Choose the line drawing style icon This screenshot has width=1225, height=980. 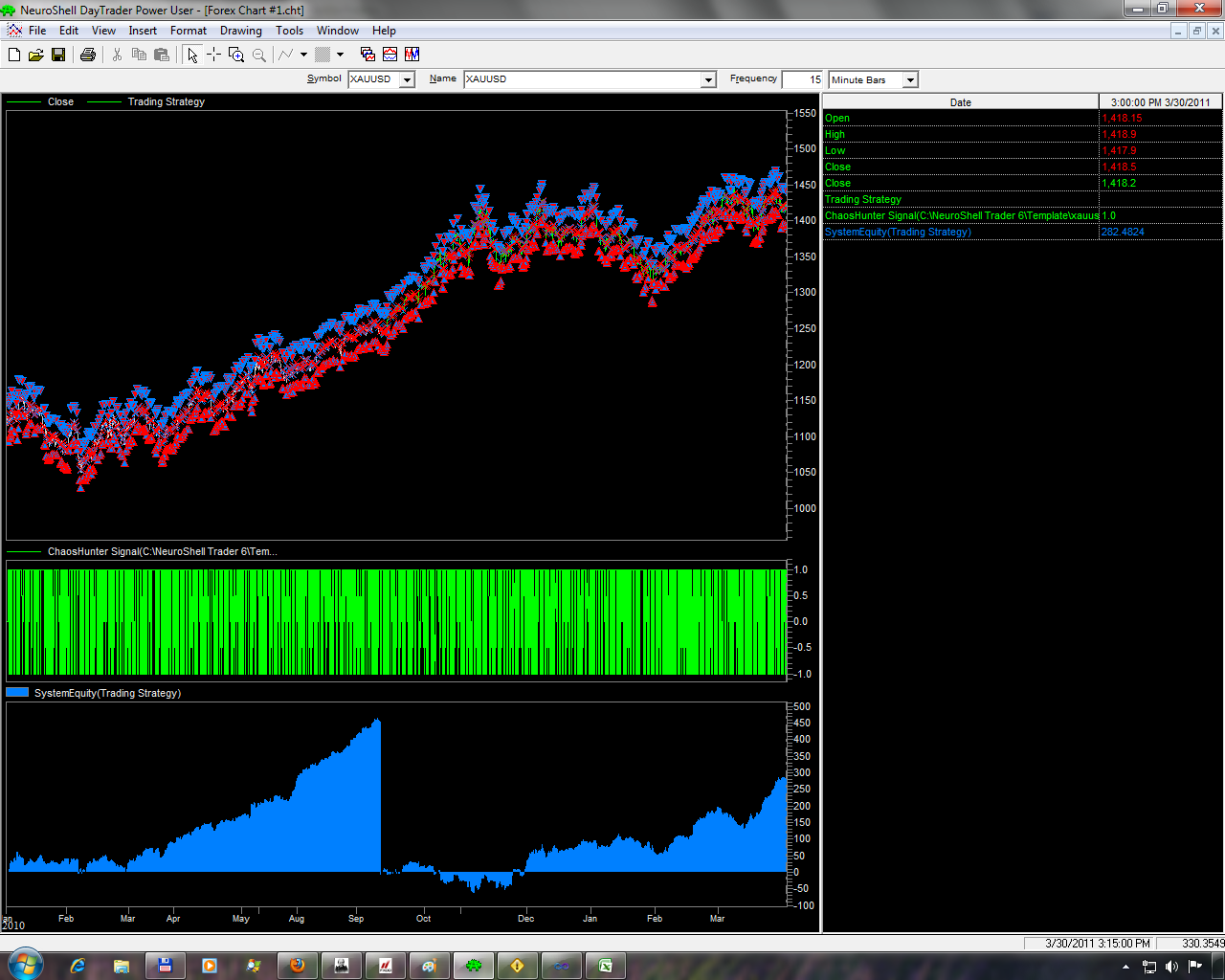[x=286, y=55]
